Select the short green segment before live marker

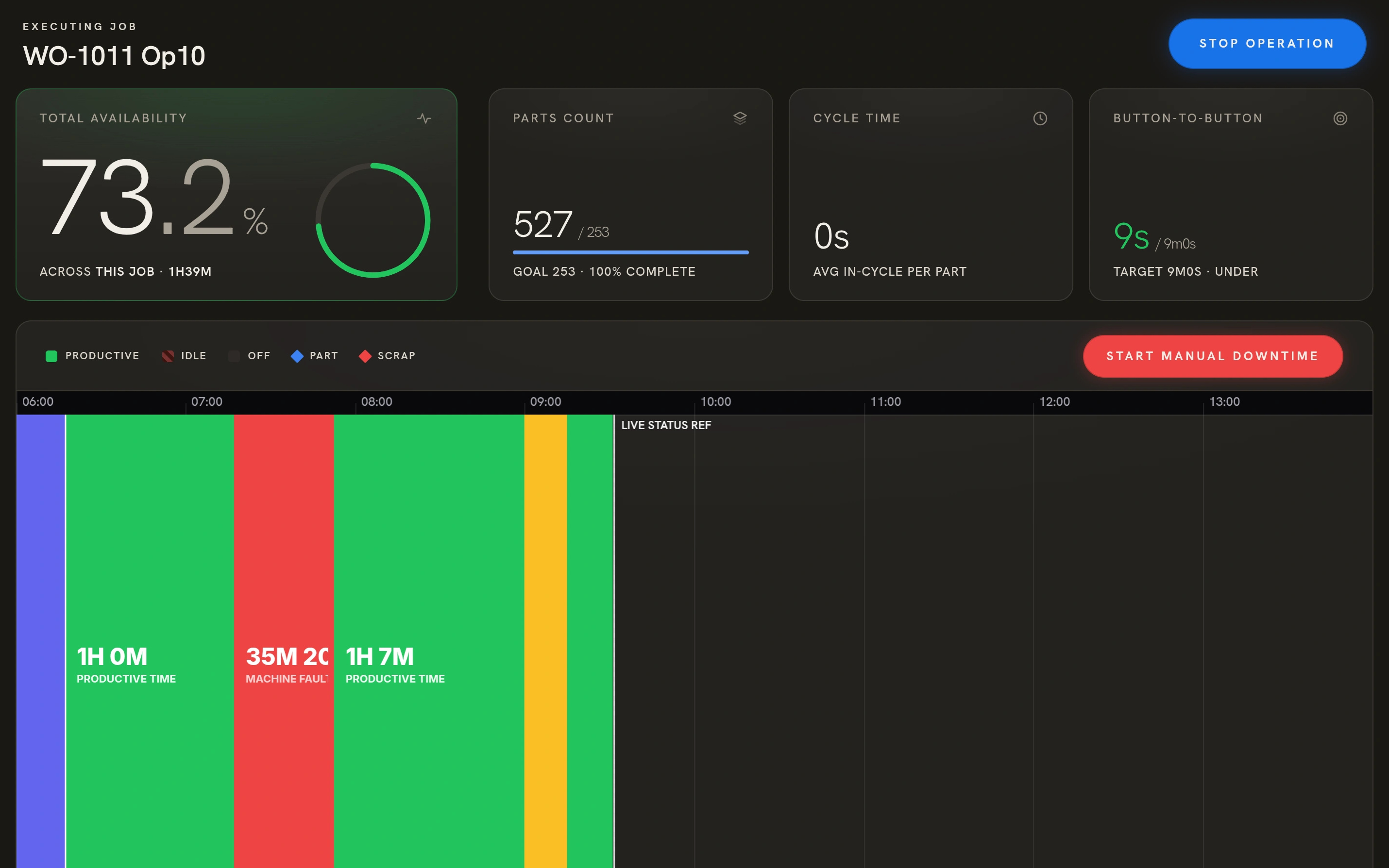[x=590, y=641]
